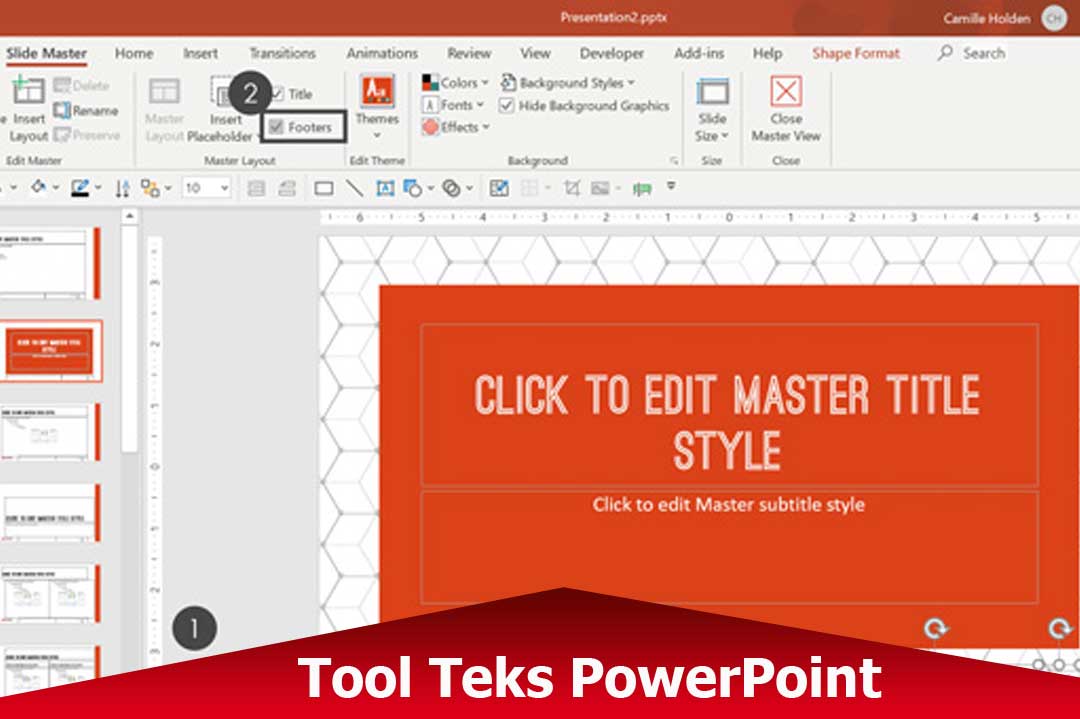1080x719 pixels.
Task: Toggle the Title checkbox
Action: 278,94
